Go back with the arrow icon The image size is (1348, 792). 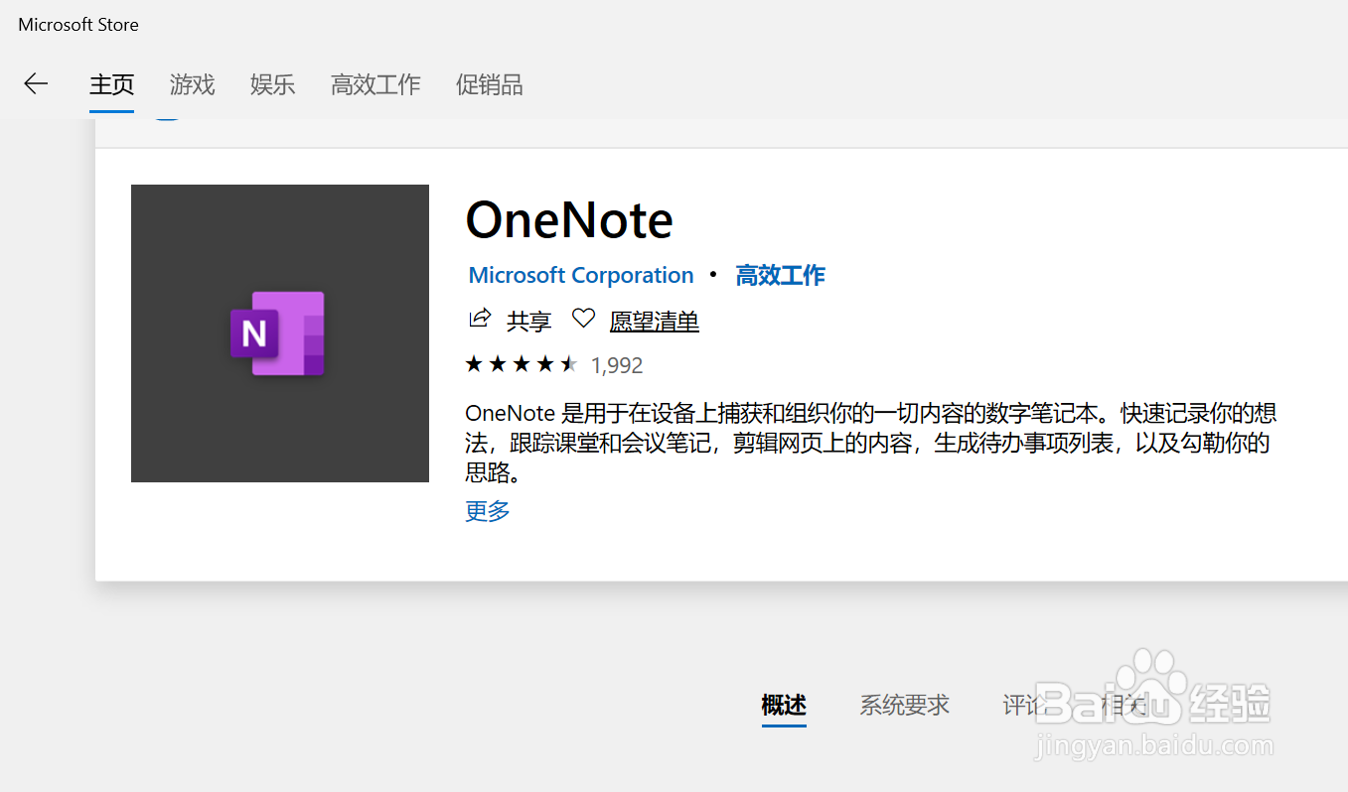click(x=36, y=84)
